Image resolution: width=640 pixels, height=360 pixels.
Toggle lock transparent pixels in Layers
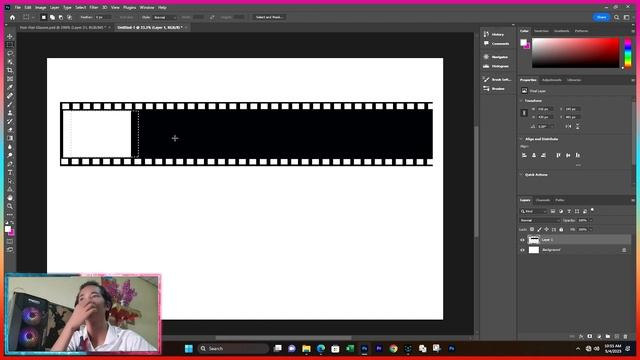(532, 229)
